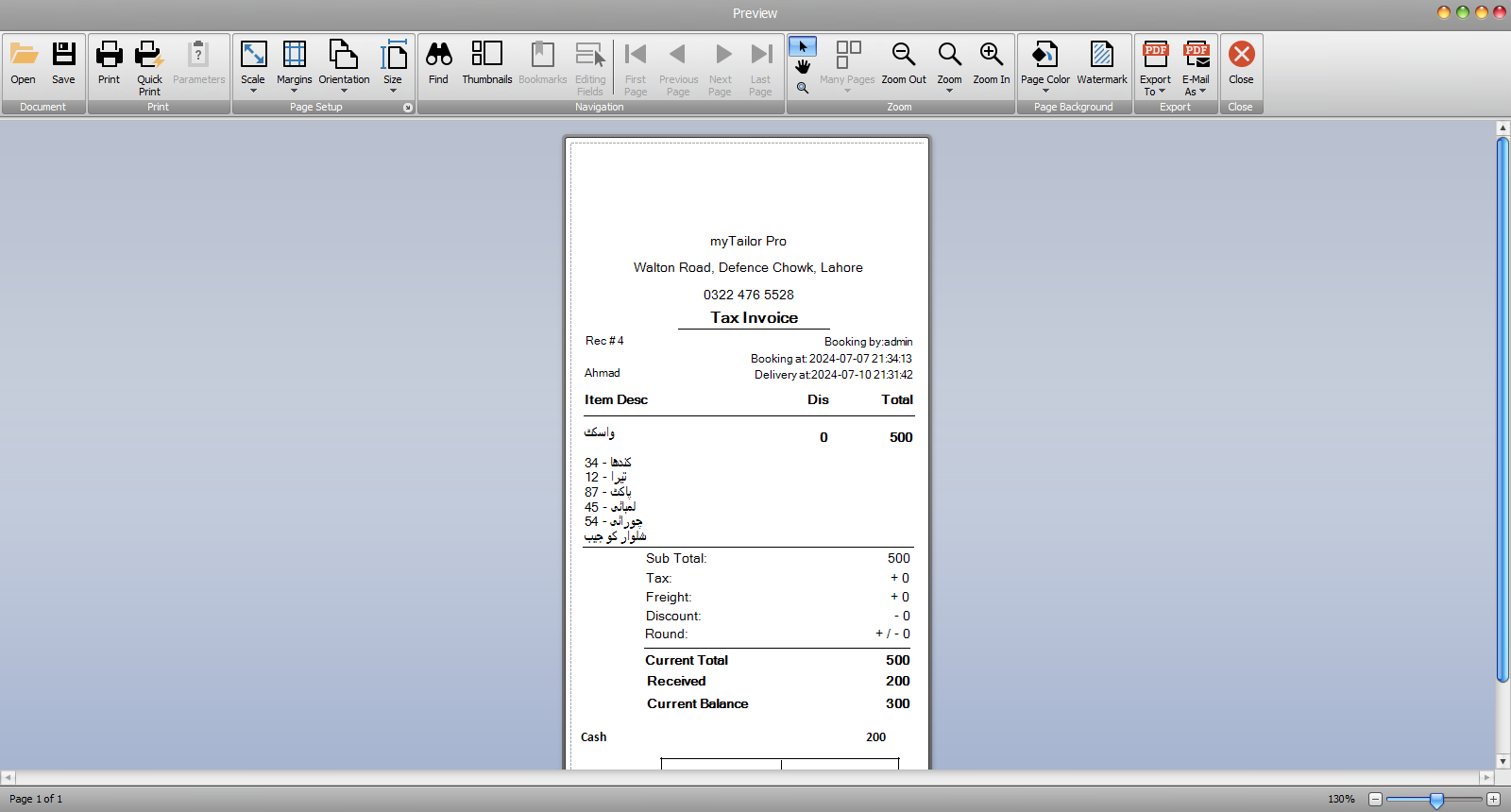Toggle the Thumbnails panel
The width and height of the screenshot is (1511, 812).
click(x=486, y=62)
